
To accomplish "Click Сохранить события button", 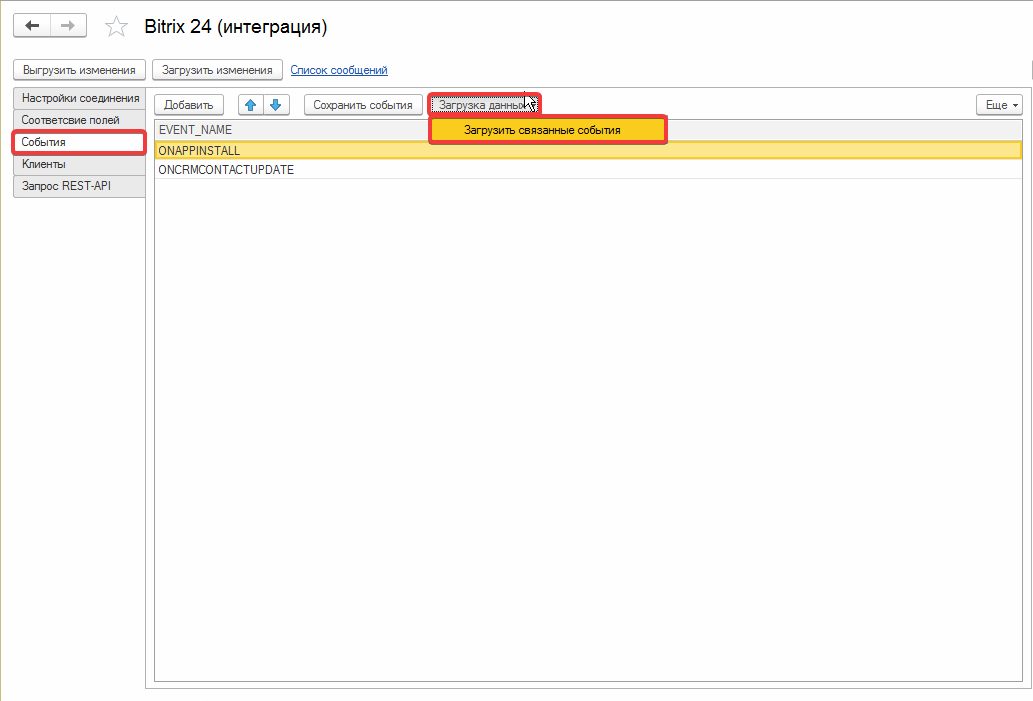I will pyautogui.click(x=363, y=105).
